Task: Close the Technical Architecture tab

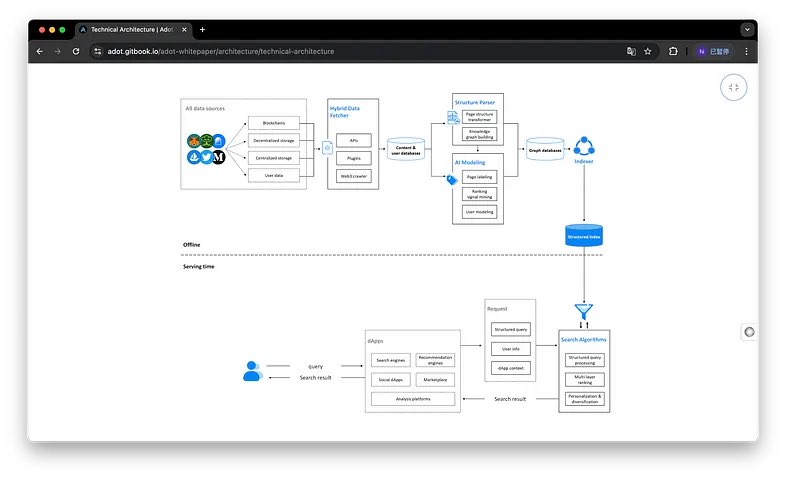Action: point(184,30)
